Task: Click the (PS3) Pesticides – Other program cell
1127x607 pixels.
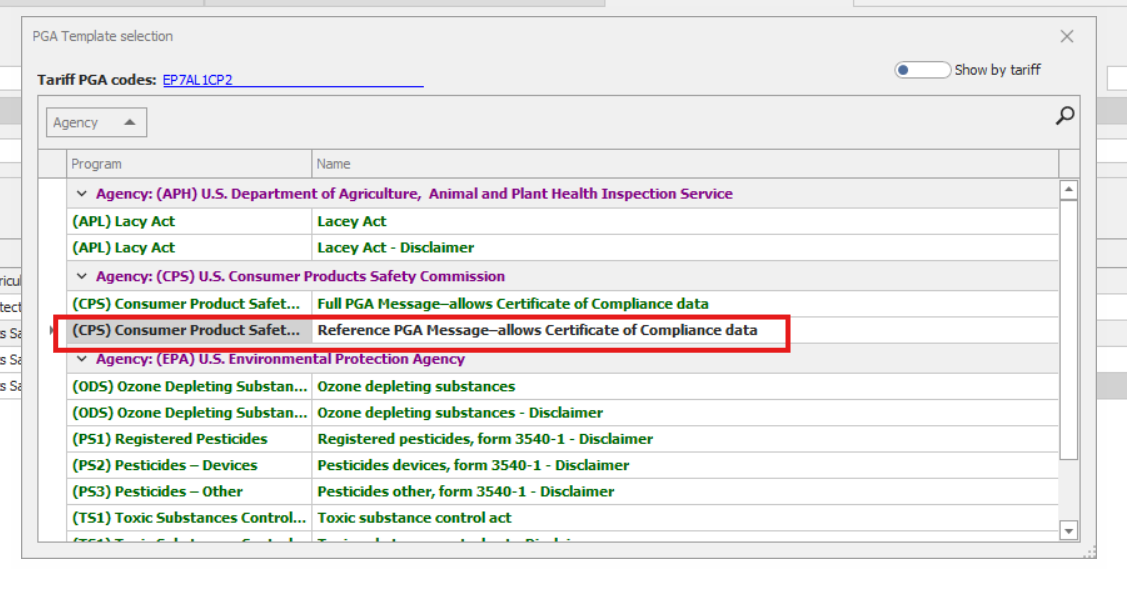Action: pos(189,492)
